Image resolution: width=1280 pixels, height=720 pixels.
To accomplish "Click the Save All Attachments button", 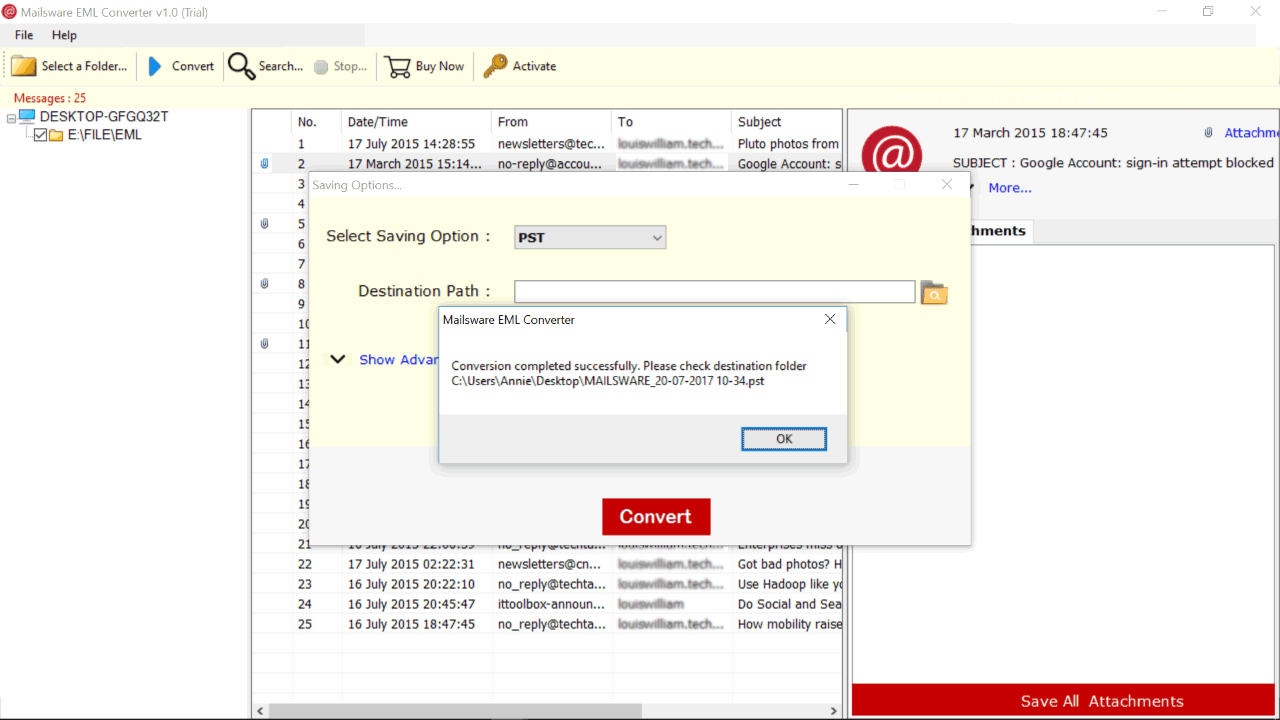I will (x=1065, y=701).
